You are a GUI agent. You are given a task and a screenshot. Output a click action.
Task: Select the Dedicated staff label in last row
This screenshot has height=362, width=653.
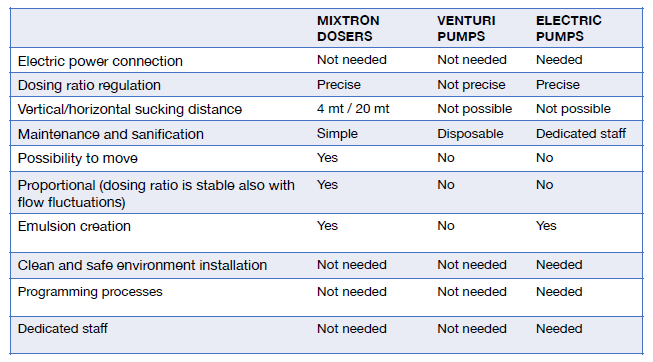pyautogui.click(x=62, y=329)
